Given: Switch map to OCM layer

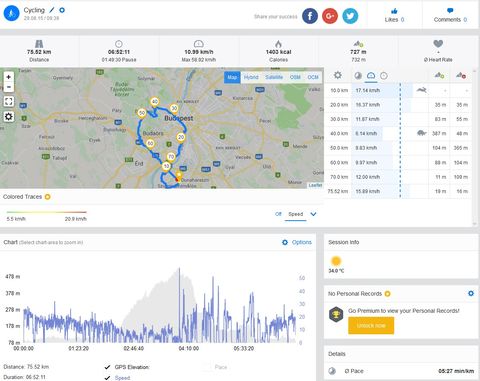Looking at the screenshot, I should click(313, 77).
